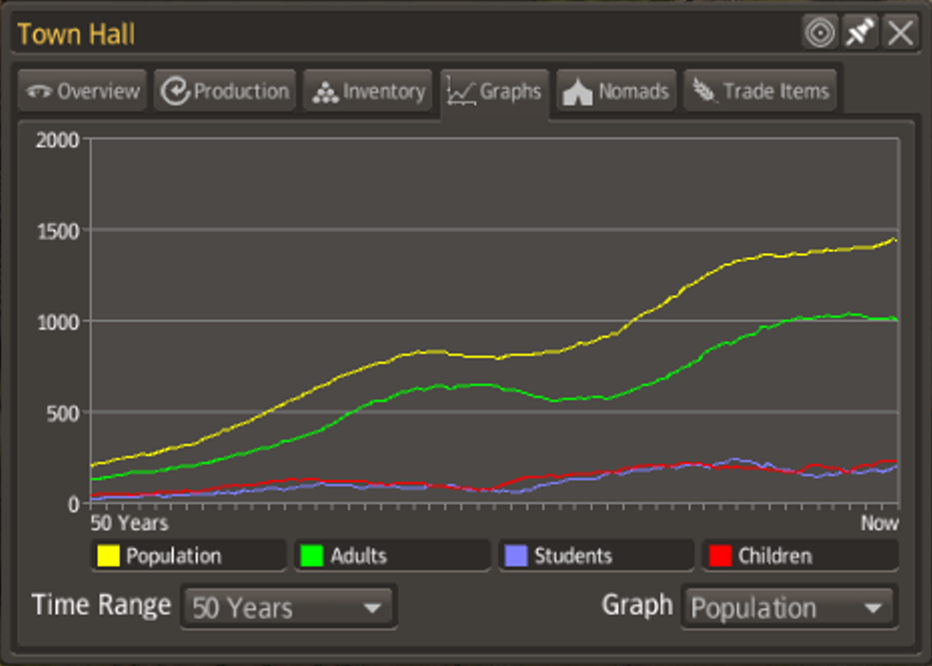This screenshot has height=666, width=932.
Task: Expand the Time Range dropdown arrow
Action: [x=372, y=608]
